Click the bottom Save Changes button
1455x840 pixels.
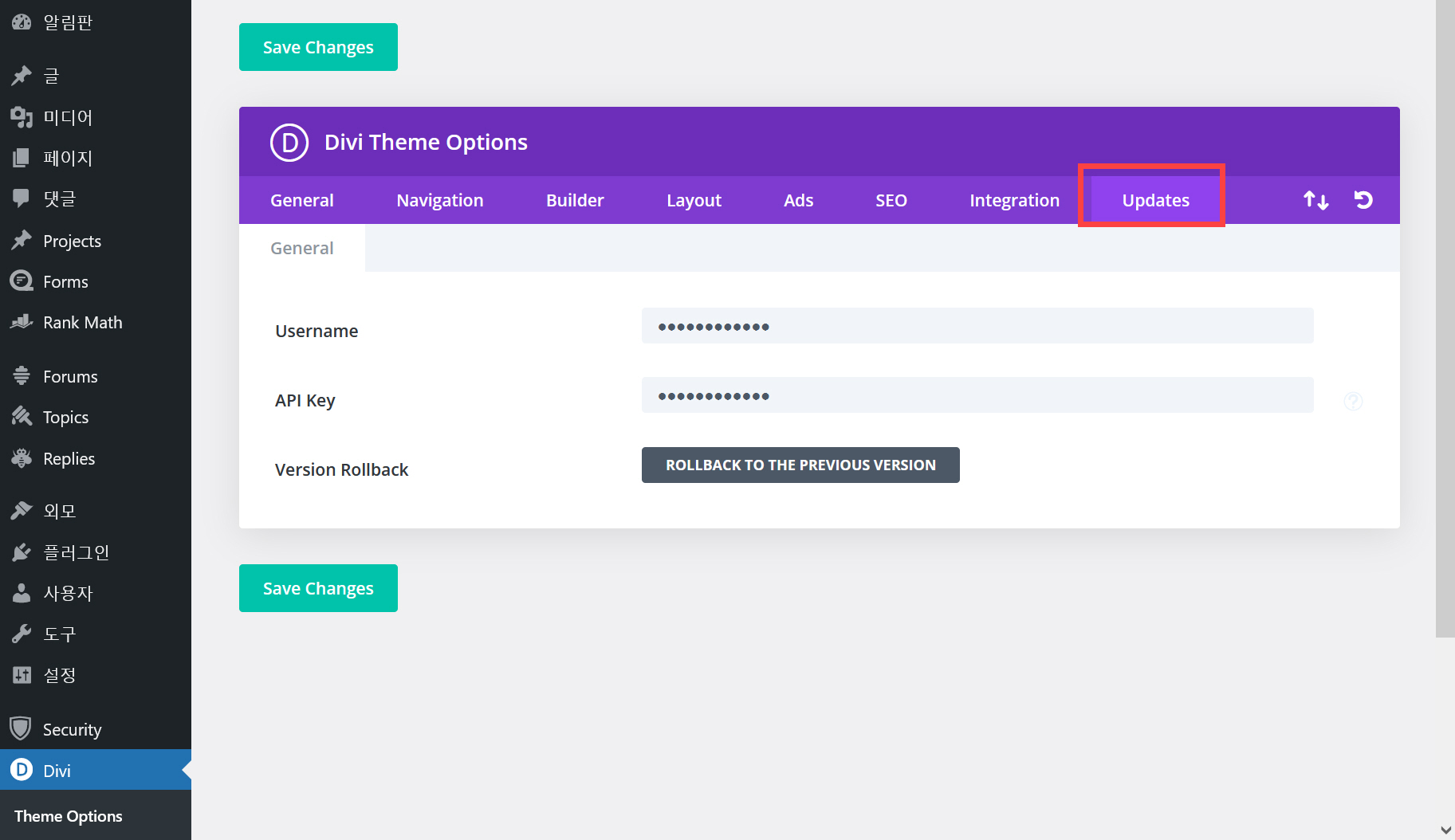[318, 588]
